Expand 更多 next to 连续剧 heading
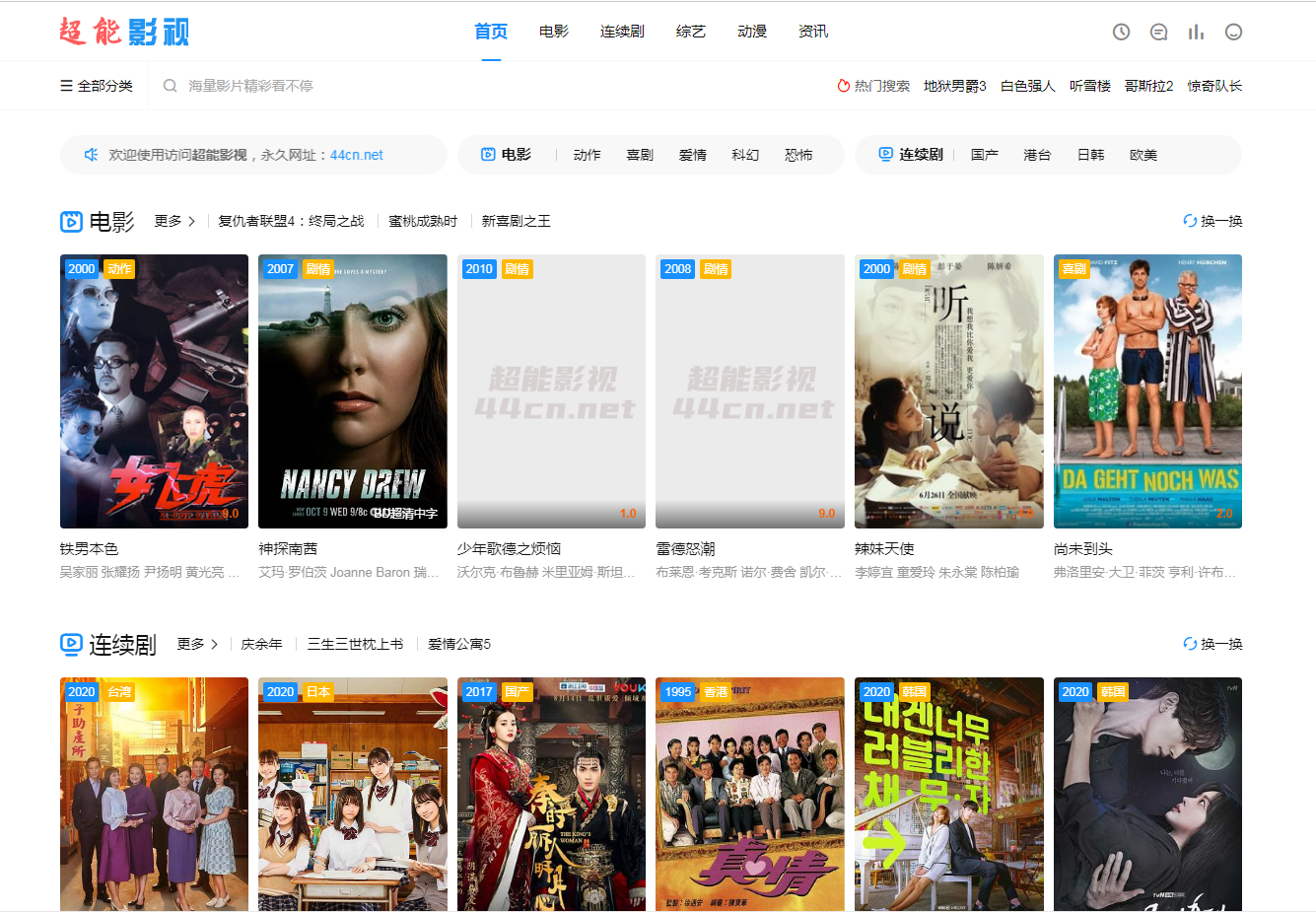 pyautogui.click(x=197, y=644)
